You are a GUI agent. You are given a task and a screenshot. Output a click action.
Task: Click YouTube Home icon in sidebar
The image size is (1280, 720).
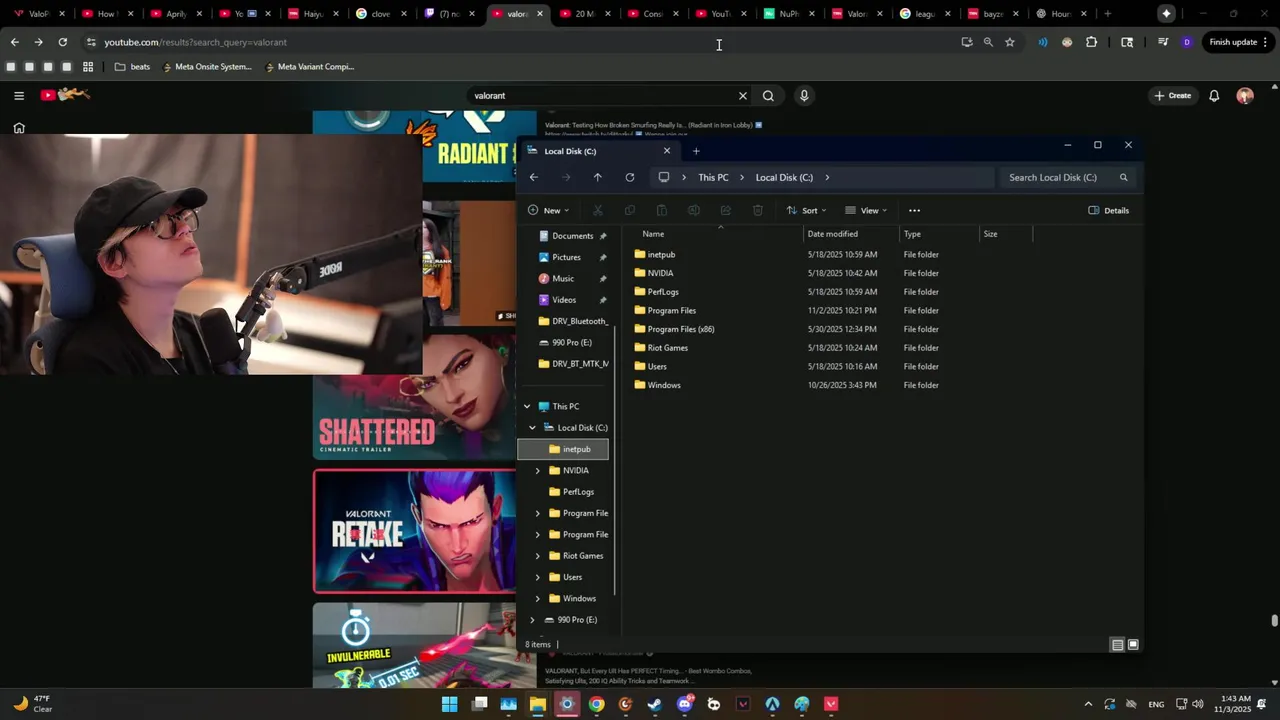pos(19,128)
